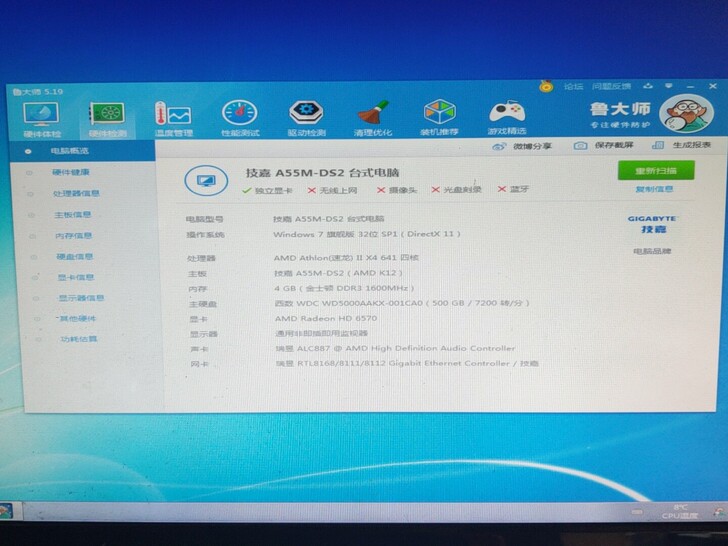Open 其他硬件 in the sidebar

pos(77,318)
